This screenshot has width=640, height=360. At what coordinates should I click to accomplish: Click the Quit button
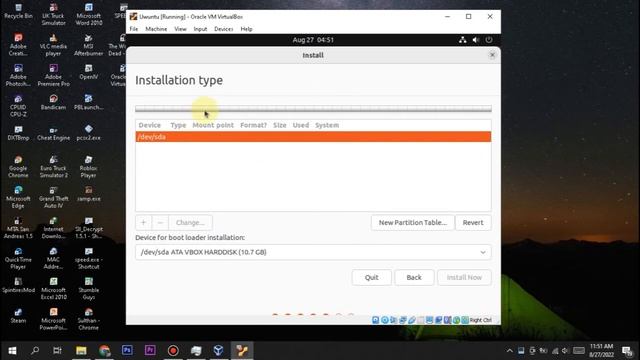coord(371,277)
